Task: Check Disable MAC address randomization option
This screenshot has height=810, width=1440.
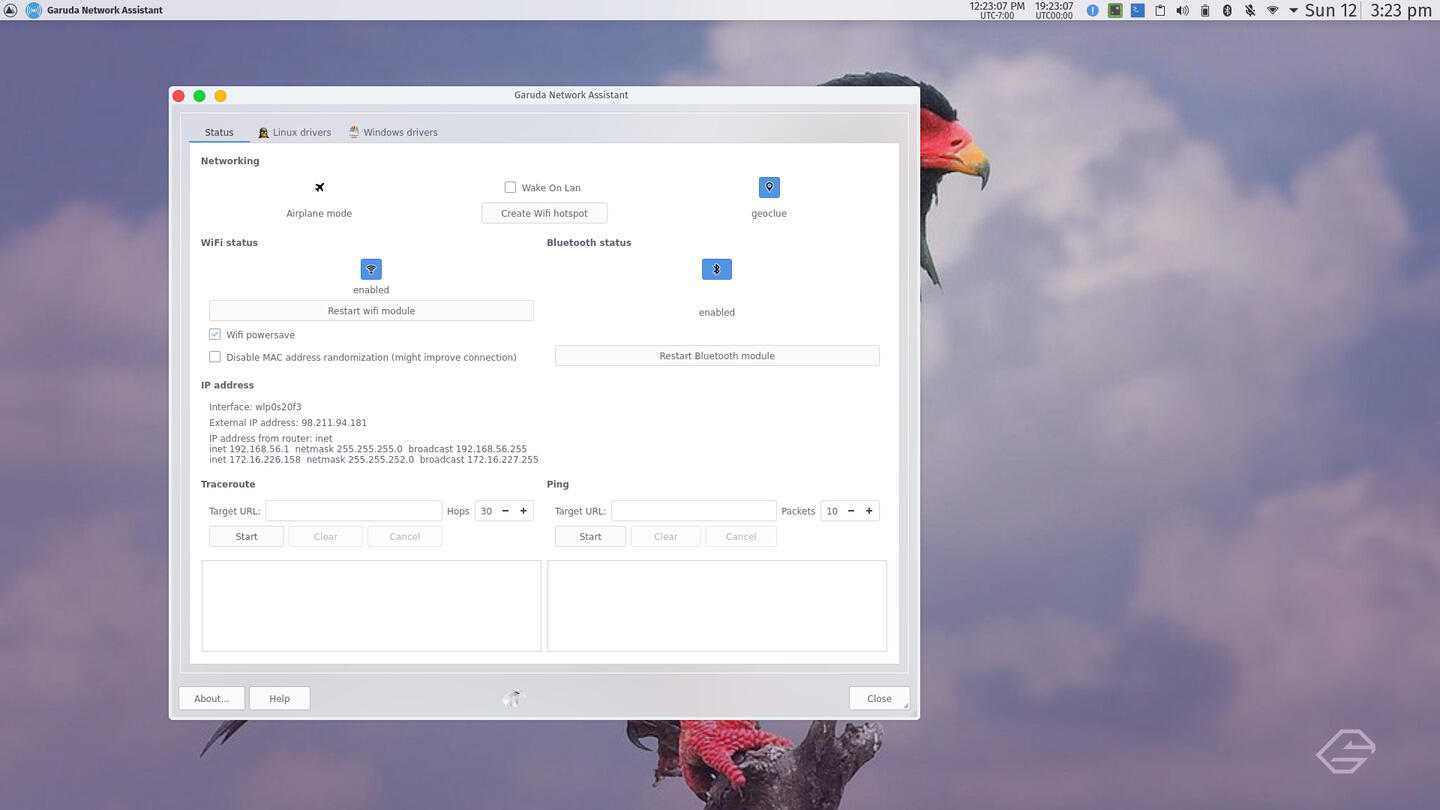Action: click(215, 356)
